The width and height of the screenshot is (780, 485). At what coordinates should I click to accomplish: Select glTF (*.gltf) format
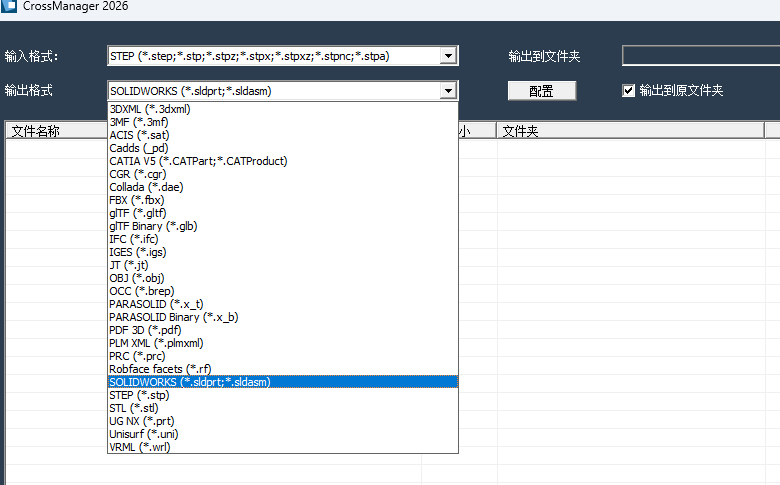283,213
